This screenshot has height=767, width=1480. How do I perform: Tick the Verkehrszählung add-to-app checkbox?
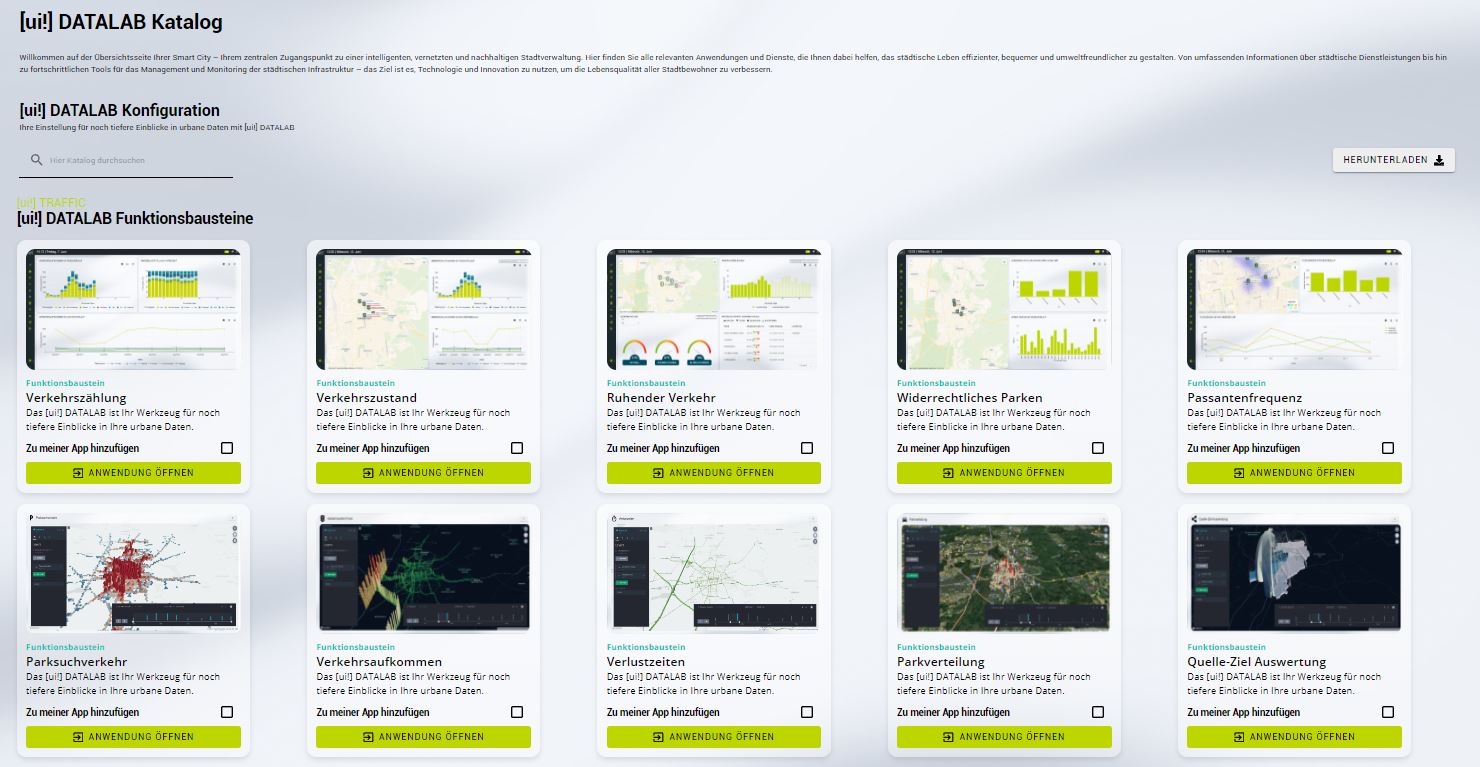pyautogui.click(x=227, y=448)
